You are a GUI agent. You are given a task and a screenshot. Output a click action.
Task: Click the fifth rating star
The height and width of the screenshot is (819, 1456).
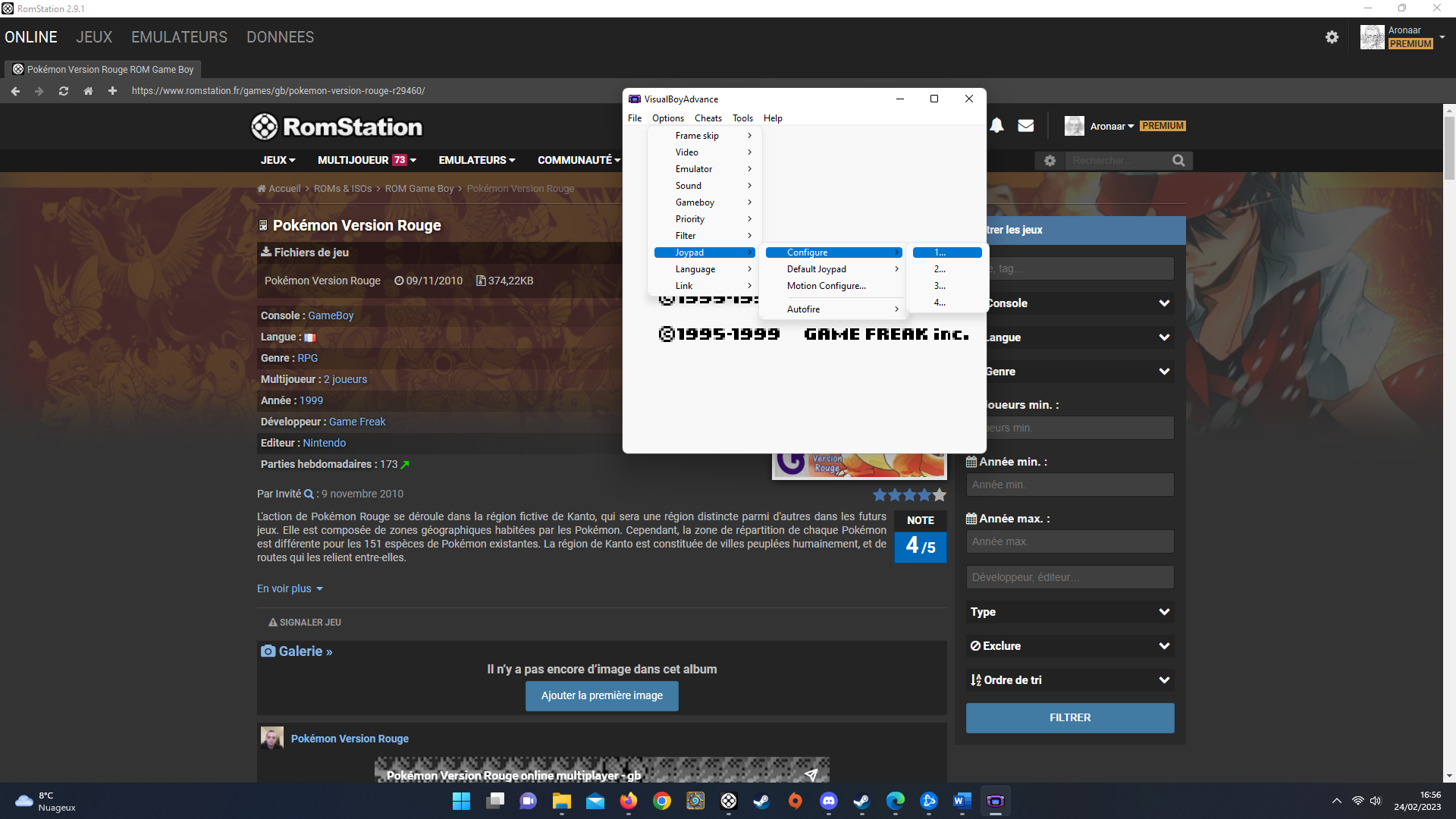pos(940,495)
